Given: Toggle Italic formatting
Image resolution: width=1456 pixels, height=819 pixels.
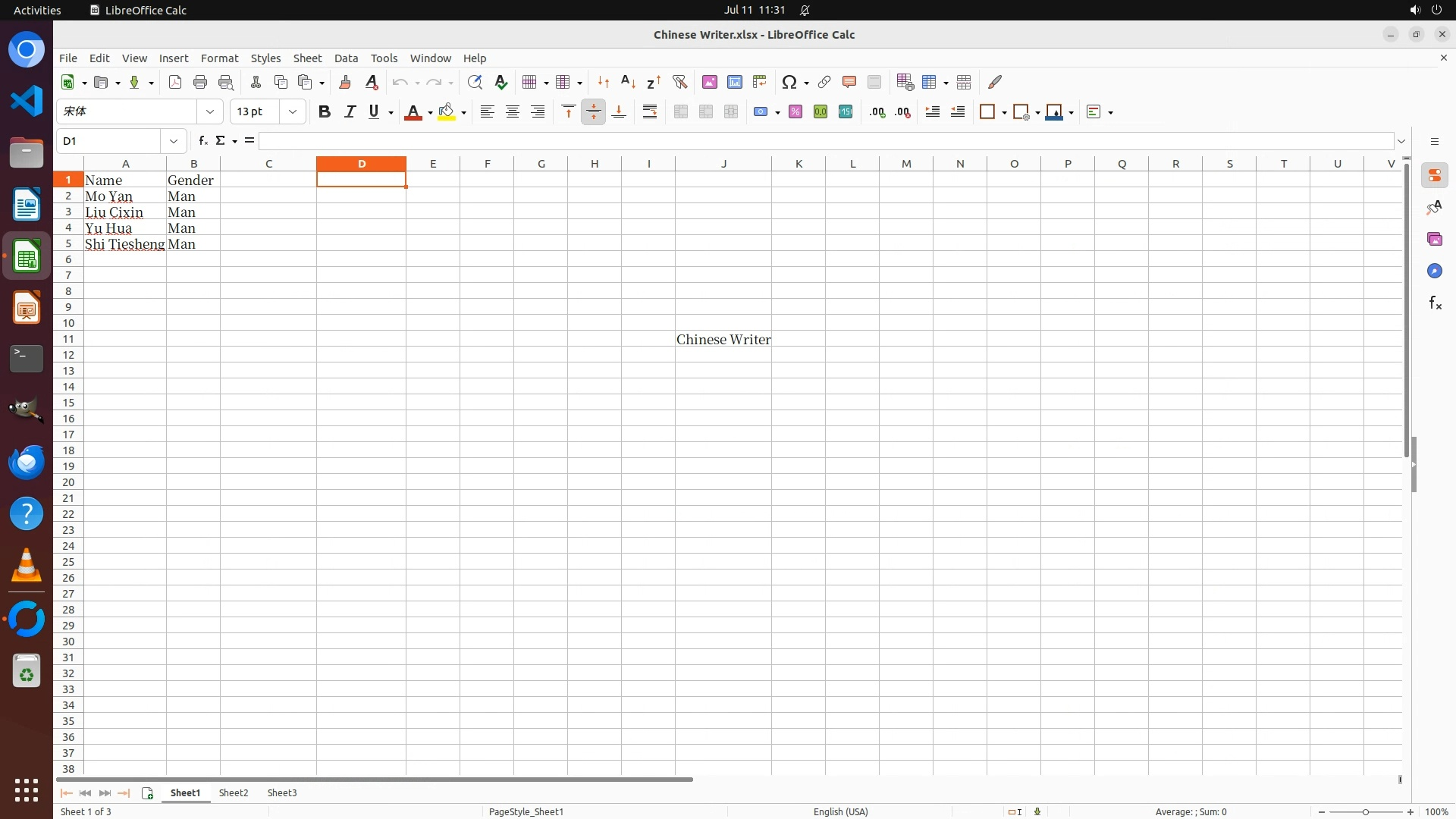Looking at the screenshot, I should pos(350,111).
